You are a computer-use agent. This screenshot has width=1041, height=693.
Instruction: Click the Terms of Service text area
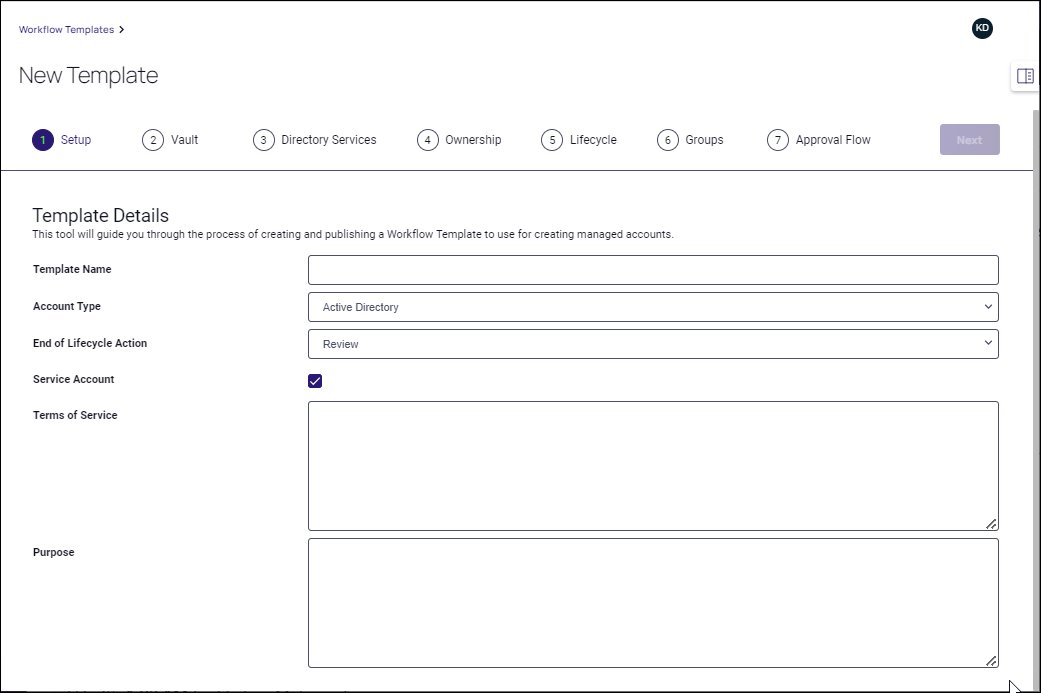click(x=652, y=465)
